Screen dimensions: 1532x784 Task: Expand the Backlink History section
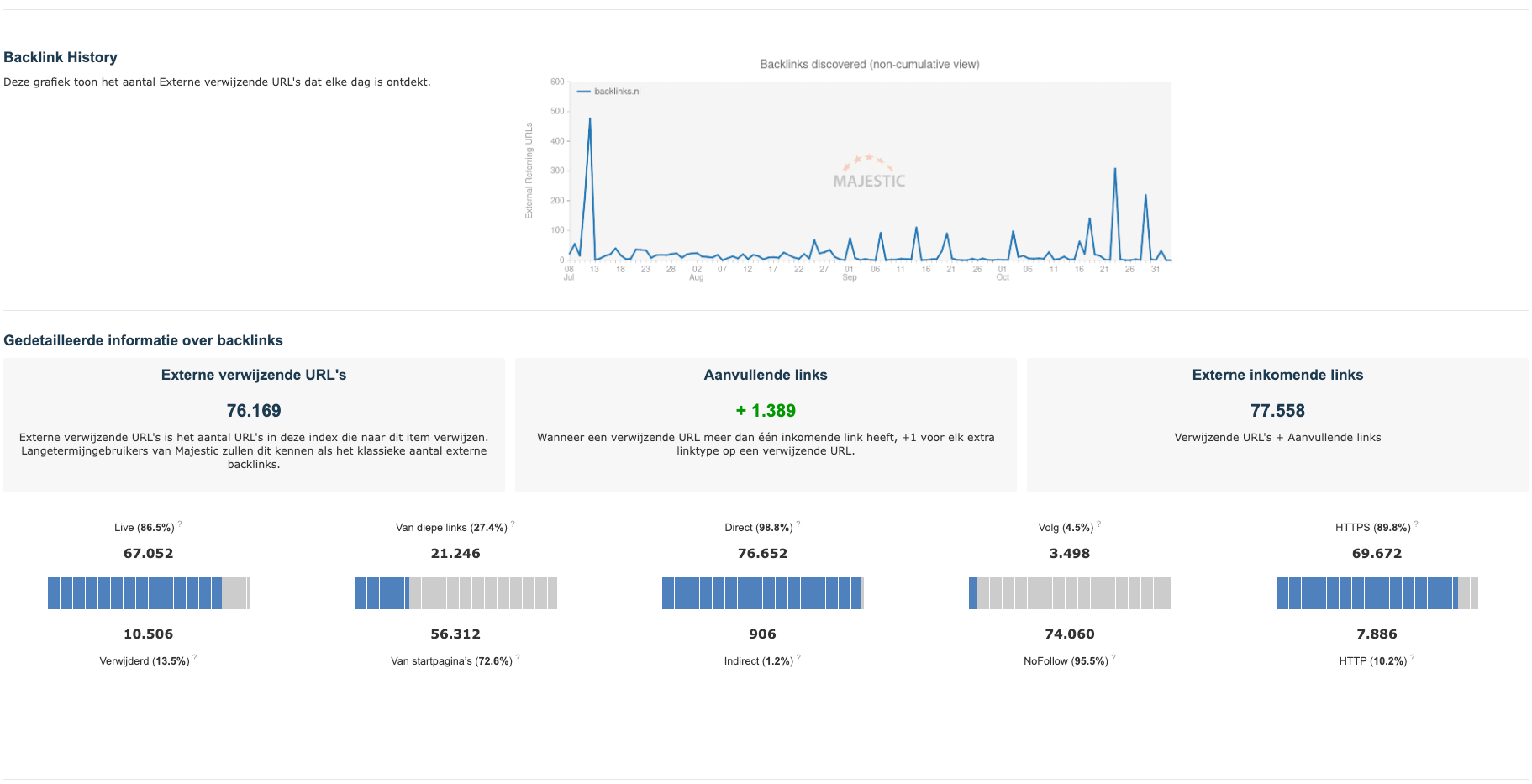61,57
